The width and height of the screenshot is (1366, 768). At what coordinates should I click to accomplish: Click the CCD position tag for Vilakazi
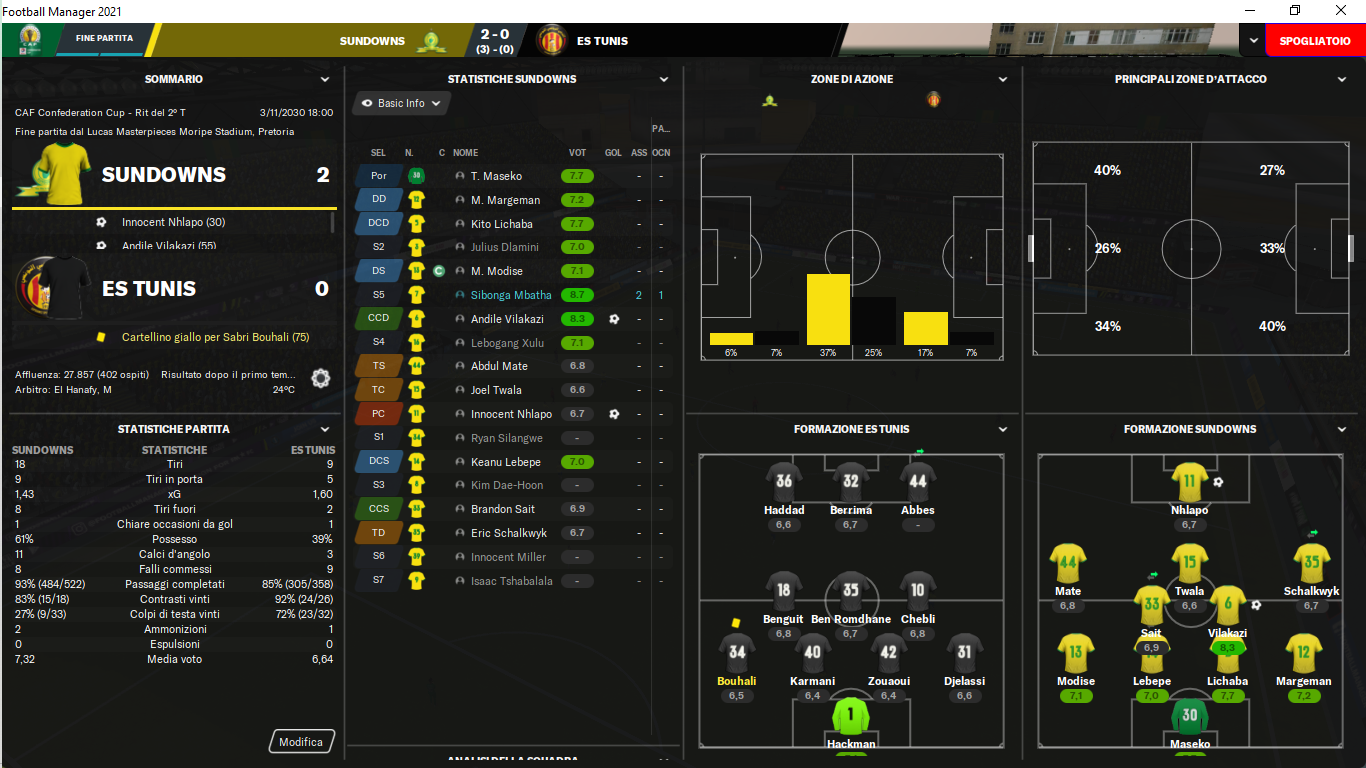[379, 319]
